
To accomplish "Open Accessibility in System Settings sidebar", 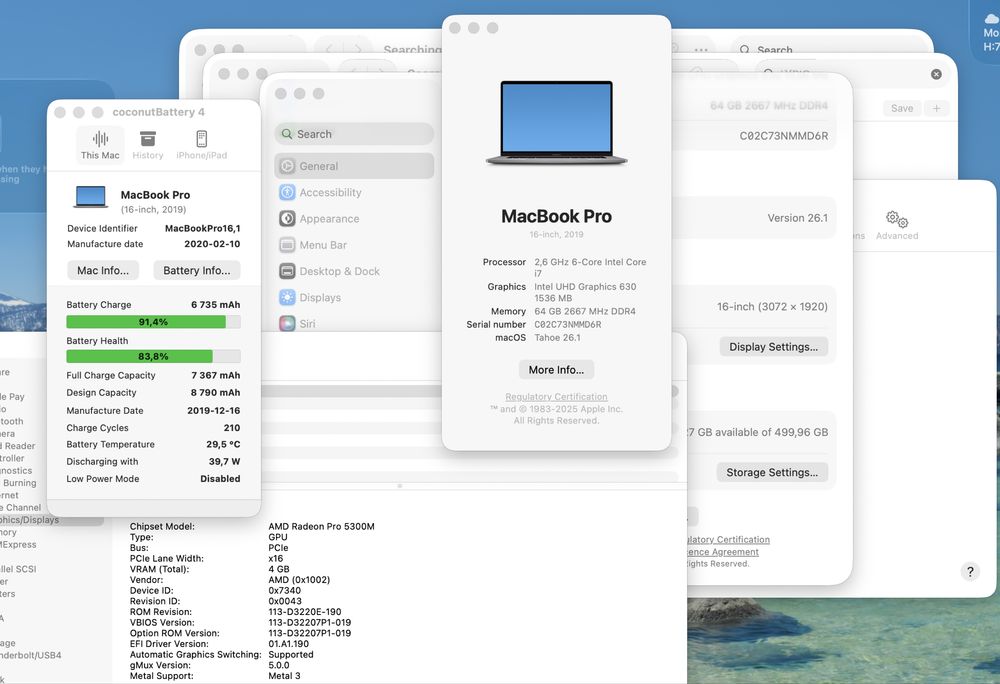I will coord(355,192).
